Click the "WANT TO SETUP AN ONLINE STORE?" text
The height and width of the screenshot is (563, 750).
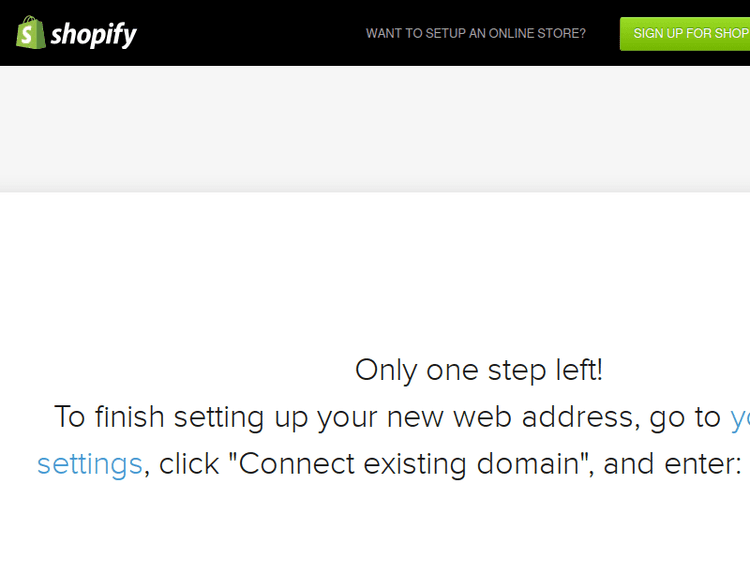pos(475,33)
